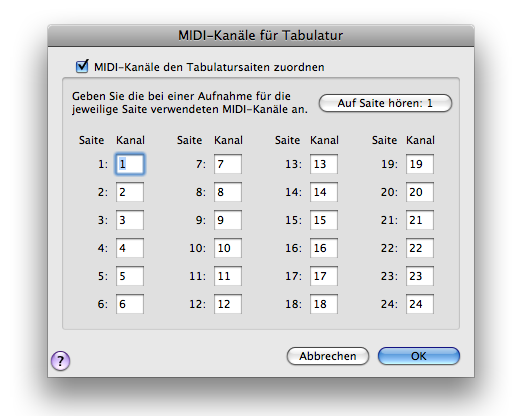Focus the Kanal field for Saite 1
This screenshot has width=523, height=416.
pos(130,164)
